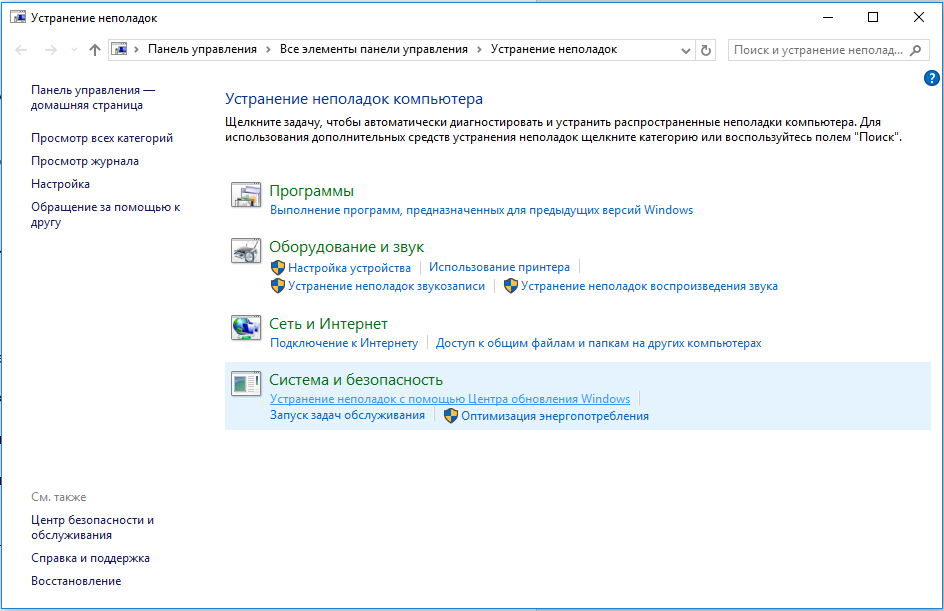Click the window title bar icon
The height and width of the screenshot is (611, 944).
click(x=18, y=17)
